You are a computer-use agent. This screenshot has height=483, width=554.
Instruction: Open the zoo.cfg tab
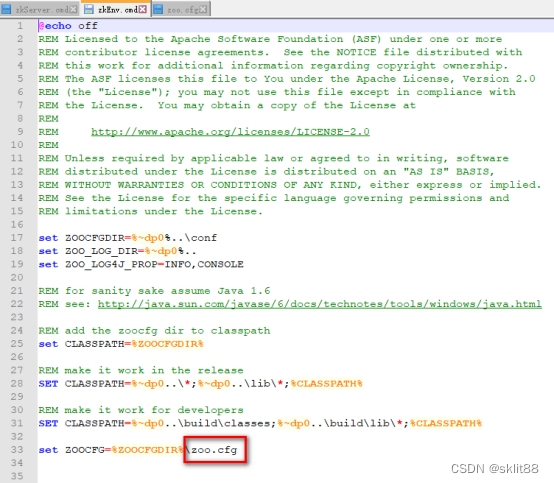click(x=181, y=10)
